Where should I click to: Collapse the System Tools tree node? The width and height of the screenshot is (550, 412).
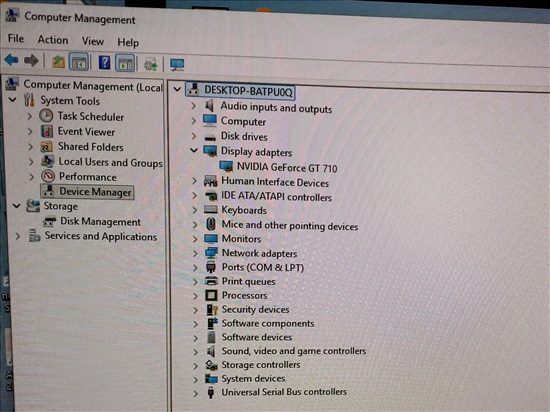(13, 100)
